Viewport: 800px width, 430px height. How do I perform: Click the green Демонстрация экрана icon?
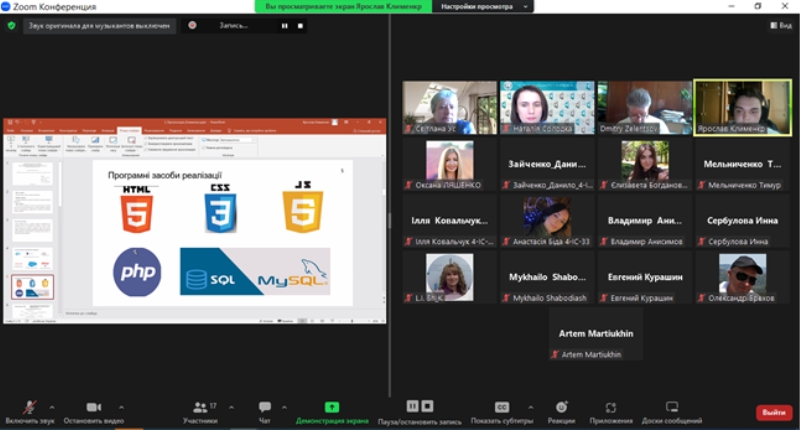[332, 407]
